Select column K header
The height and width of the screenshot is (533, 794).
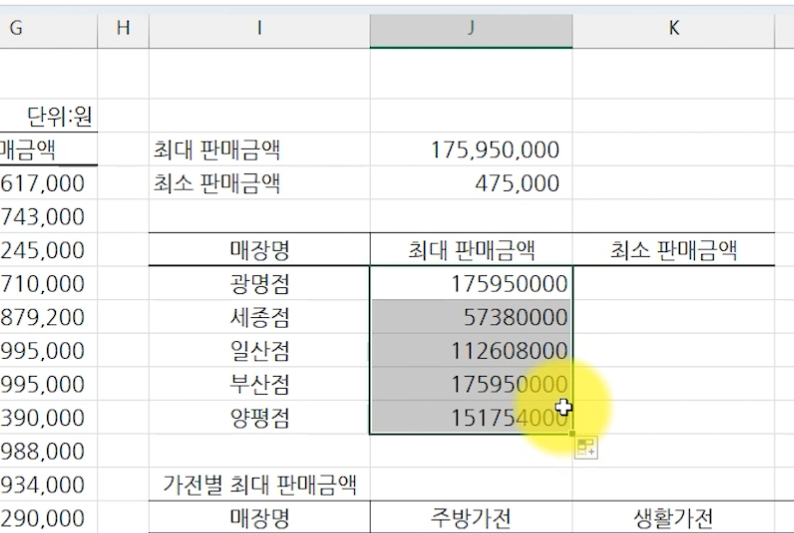pyautogui.click(x=673, y=30)
